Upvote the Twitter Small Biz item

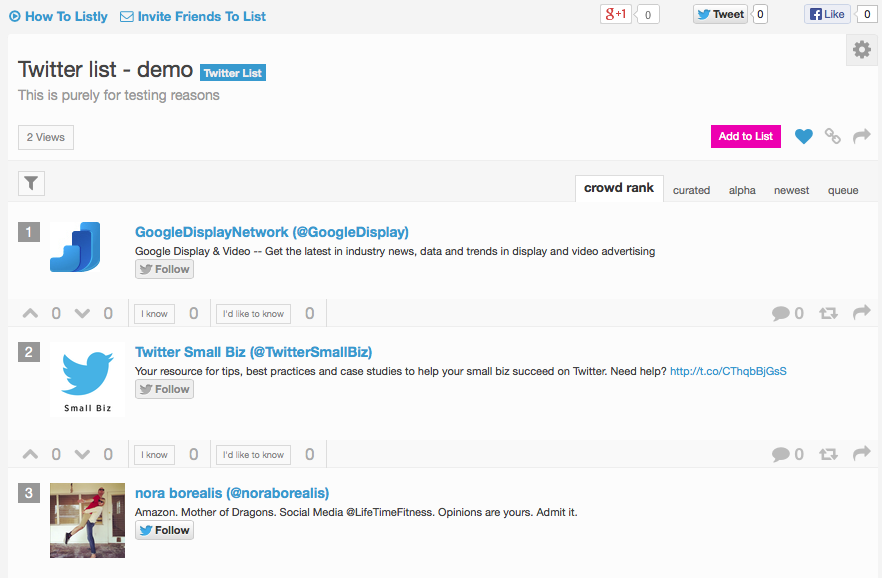pos(30,454)
